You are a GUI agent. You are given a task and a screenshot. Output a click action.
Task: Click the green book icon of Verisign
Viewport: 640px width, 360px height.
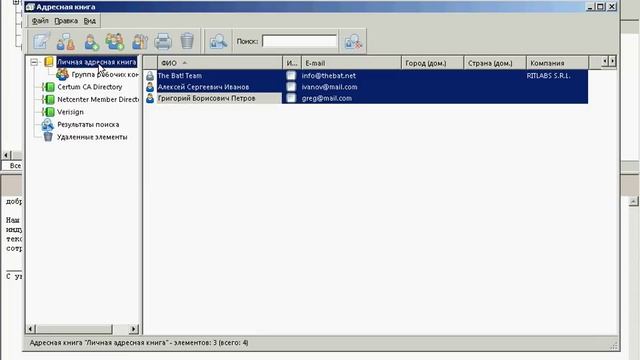(x=49, y=112)
